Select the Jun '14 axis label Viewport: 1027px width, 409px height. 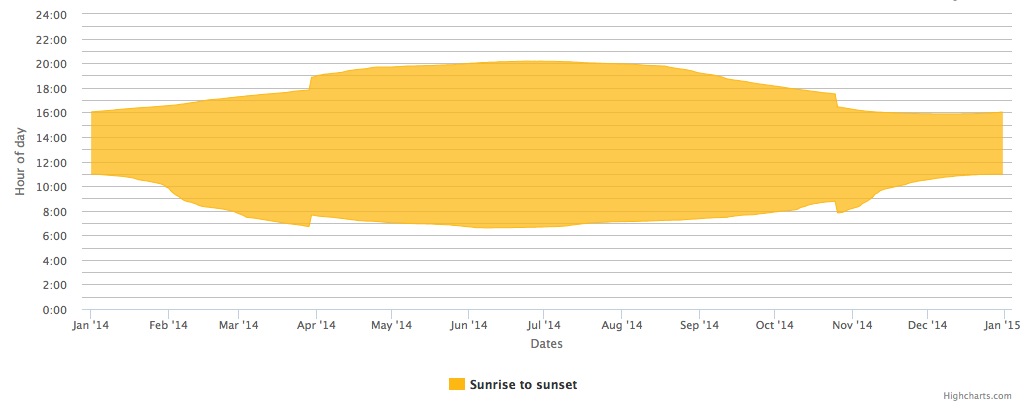pyautogui.click(x=469, y=325)
